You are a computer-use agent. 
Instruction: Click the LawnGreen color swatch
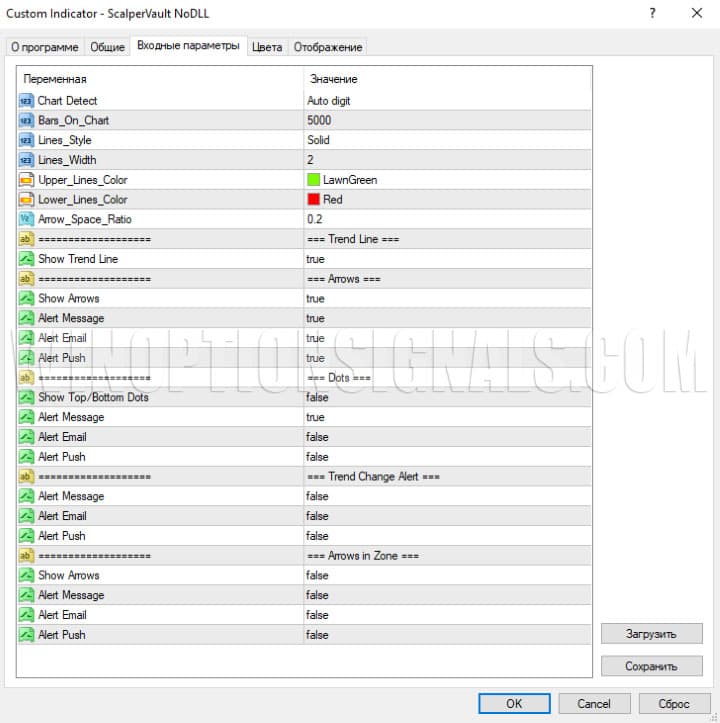tap(314, 180)
